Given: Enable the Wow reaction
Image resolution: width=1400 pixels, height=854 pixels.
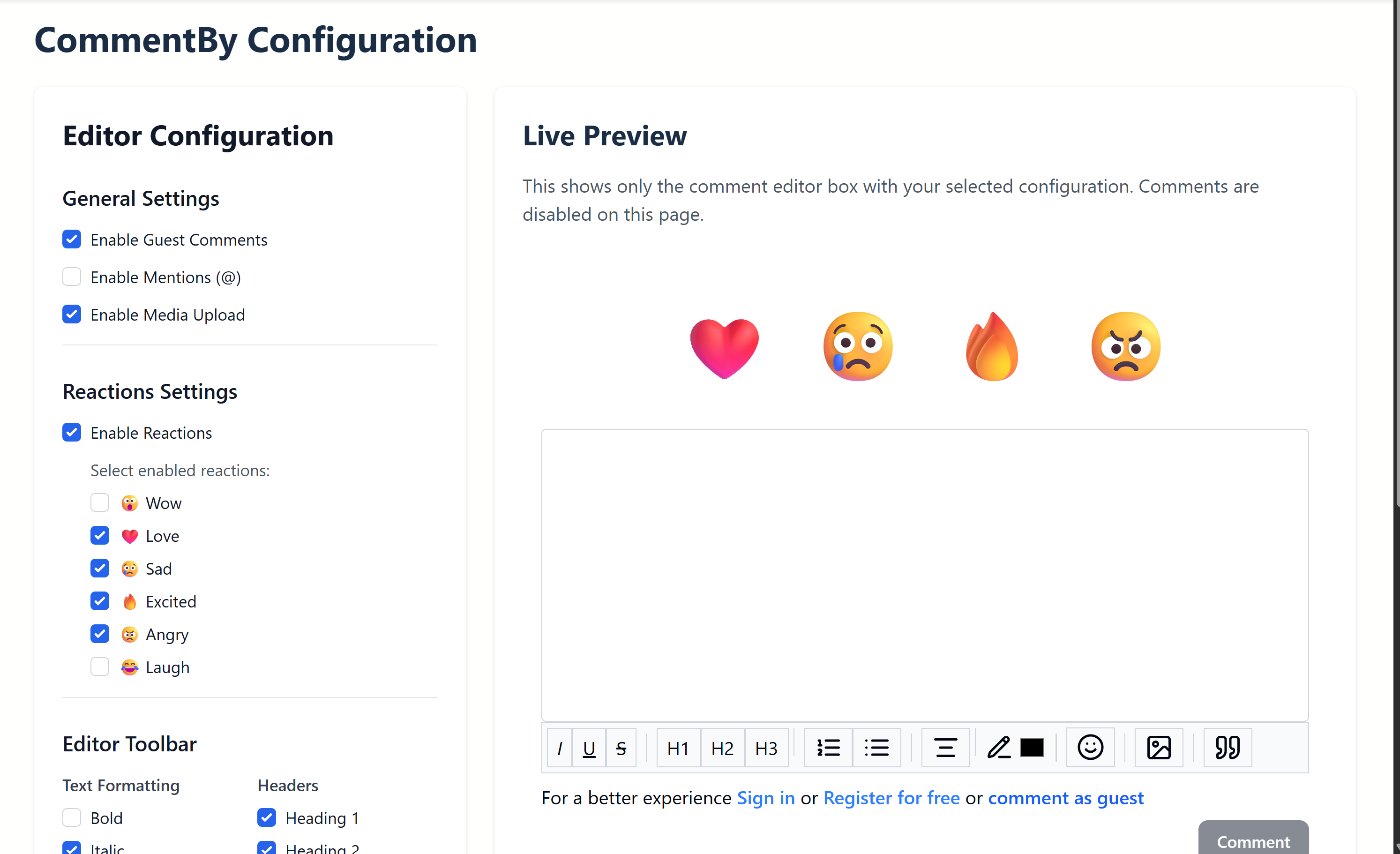Looking at the screenshot, I should [x=100, y=502].
